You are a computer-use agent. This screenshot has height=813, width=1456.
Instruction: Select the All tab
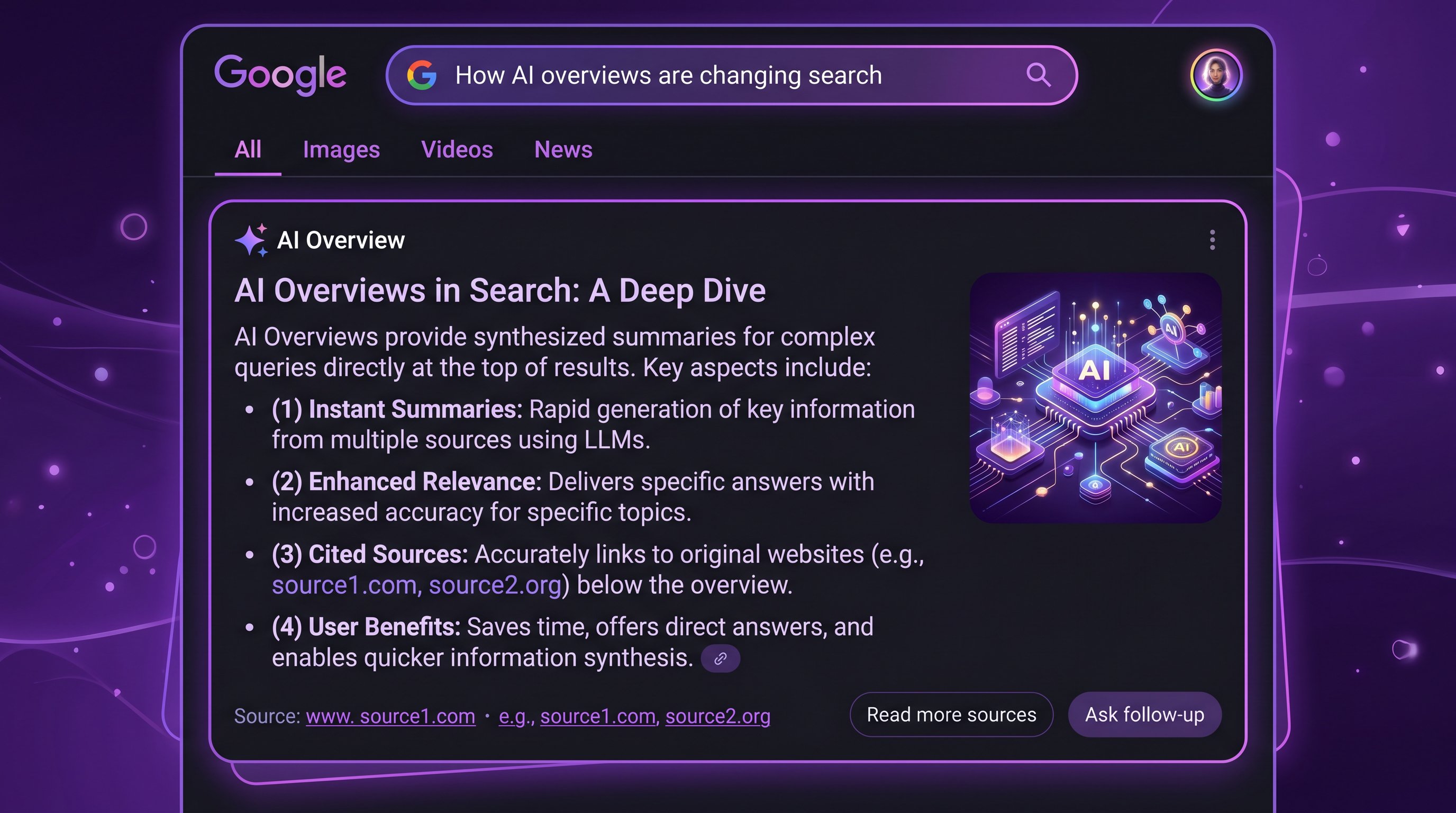pos(248,150)
